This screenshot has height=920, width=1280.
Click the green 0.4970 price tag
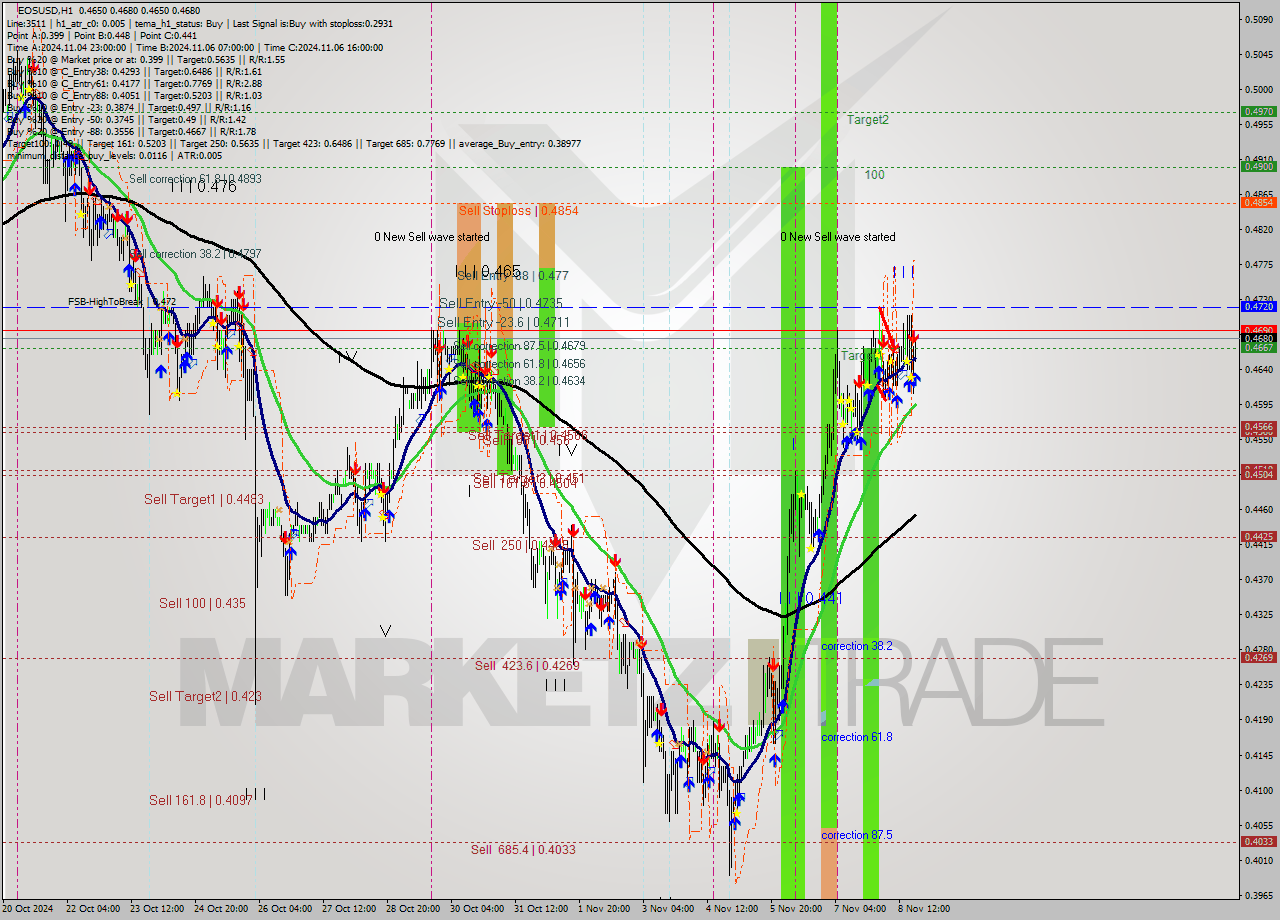pos(1258,112)
